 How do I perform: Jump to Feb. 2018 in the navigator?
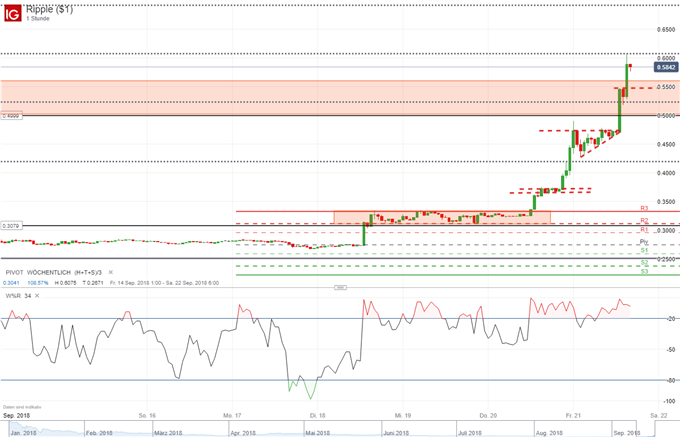(99, 433)
